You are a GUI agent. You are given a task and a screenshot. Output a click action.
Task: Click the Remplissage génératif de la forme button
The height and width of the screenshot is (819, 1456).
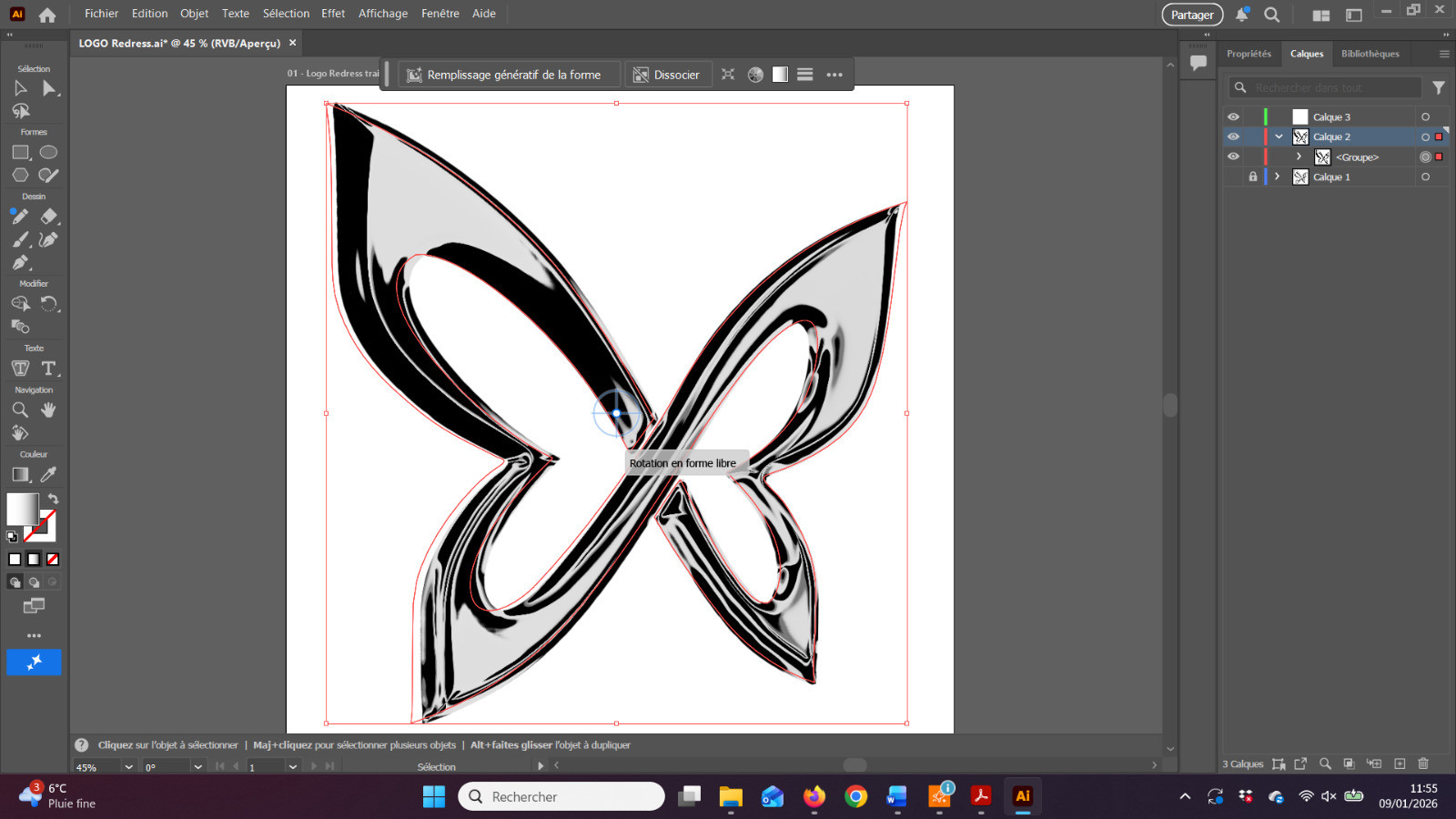[505, 74]
